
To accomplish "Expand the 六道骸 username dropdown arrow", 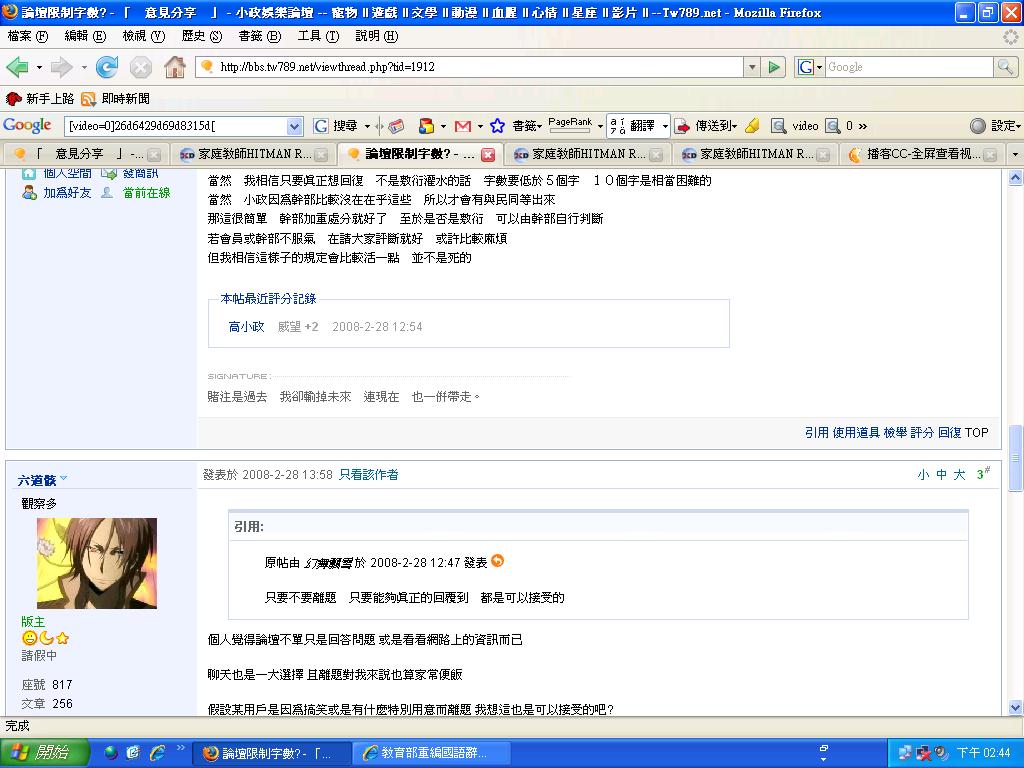I will pyautogui.click(x=64, y=480).
